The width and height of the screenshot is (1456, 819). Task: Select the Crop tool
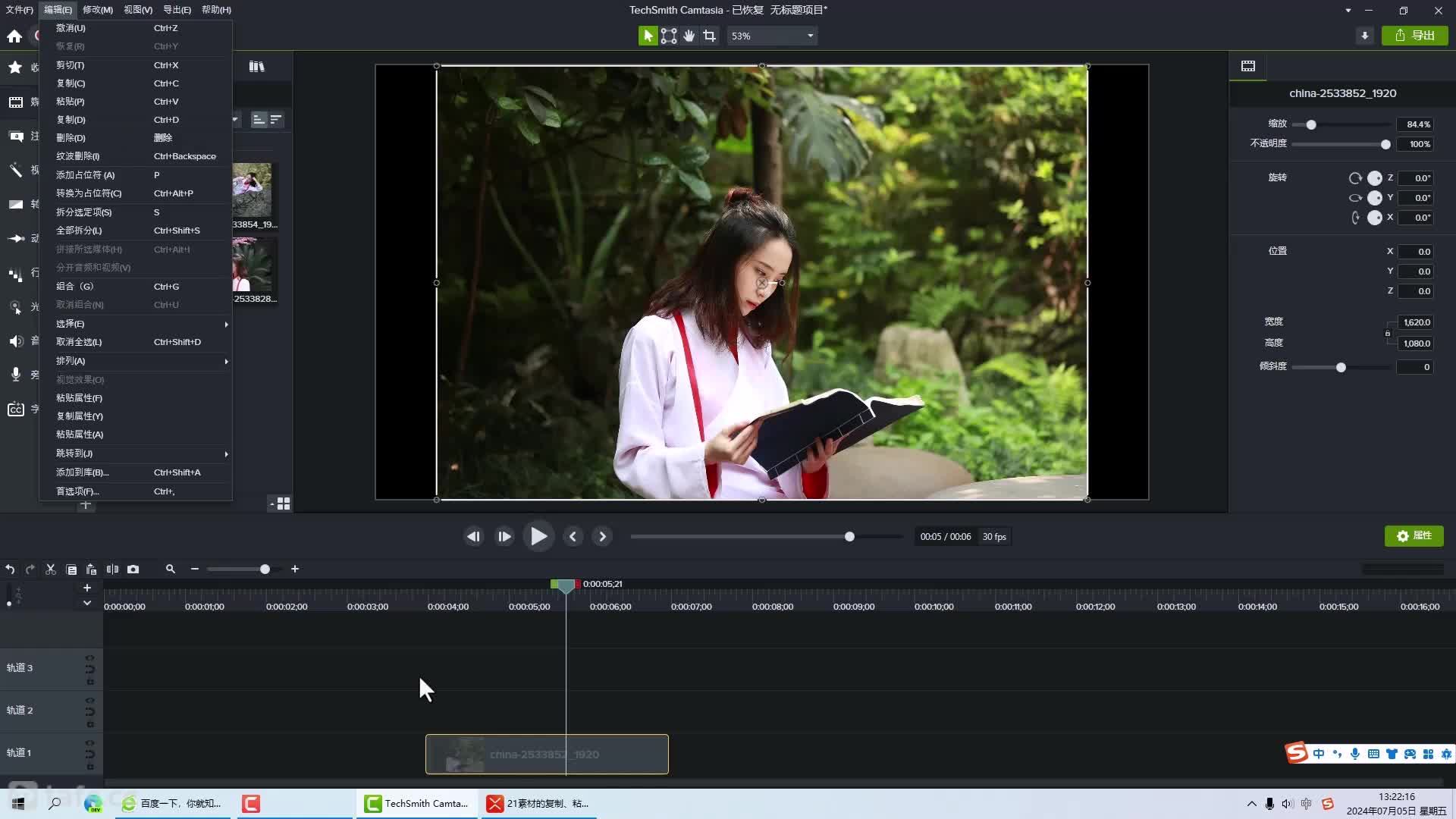[709, 36]
